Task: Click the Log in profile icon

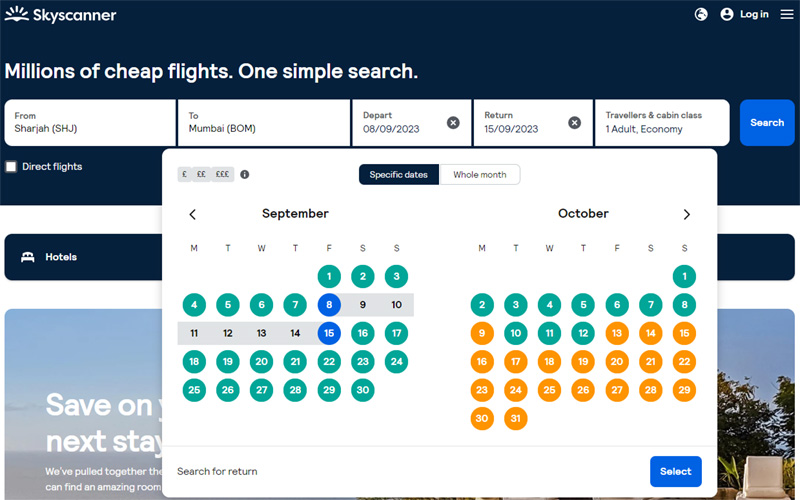Action: tap(727, 14)
